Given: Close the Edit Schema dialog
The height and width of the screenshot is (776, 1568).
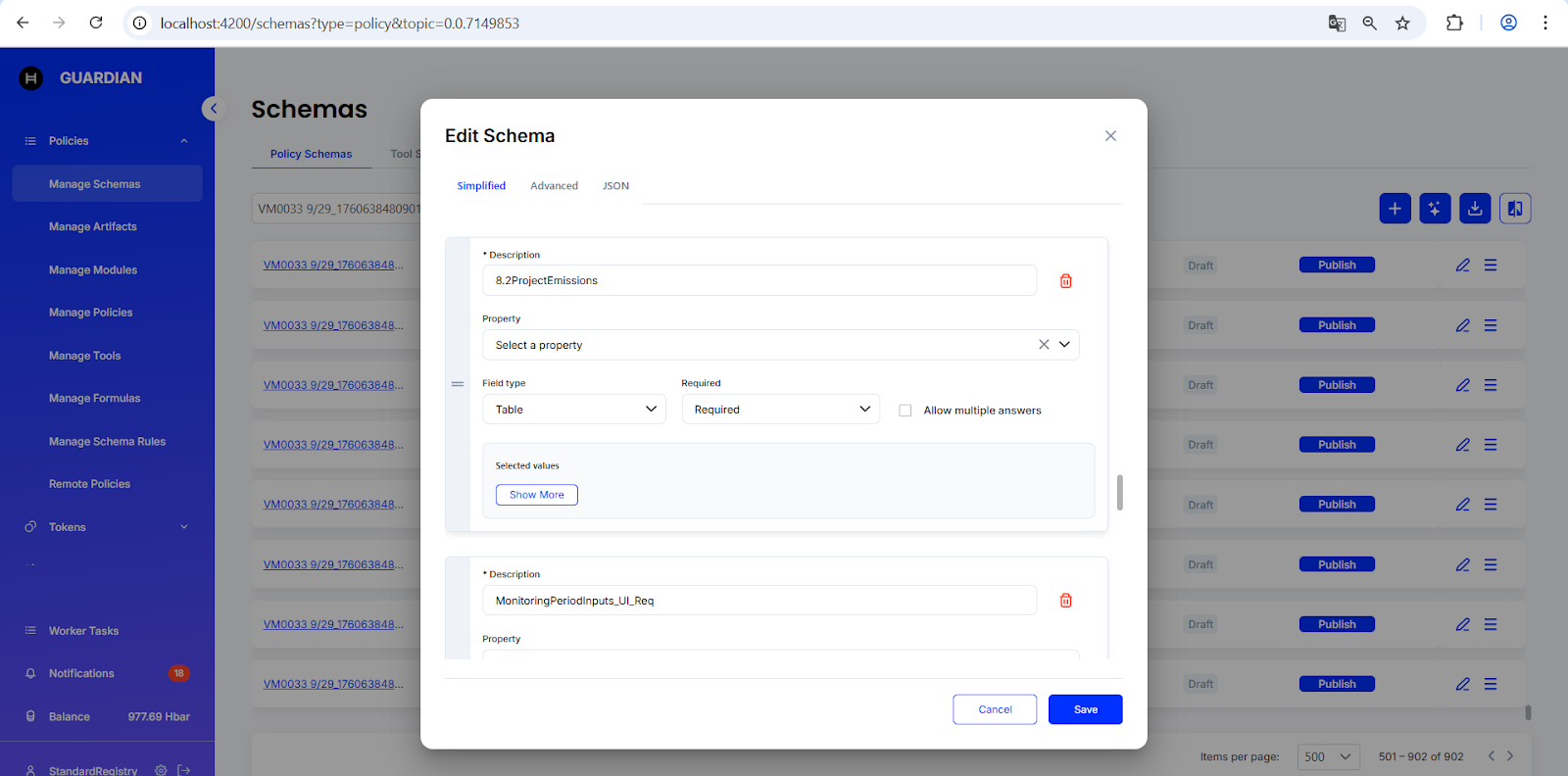Looking at the screenshot, I should click(1110, 136).
